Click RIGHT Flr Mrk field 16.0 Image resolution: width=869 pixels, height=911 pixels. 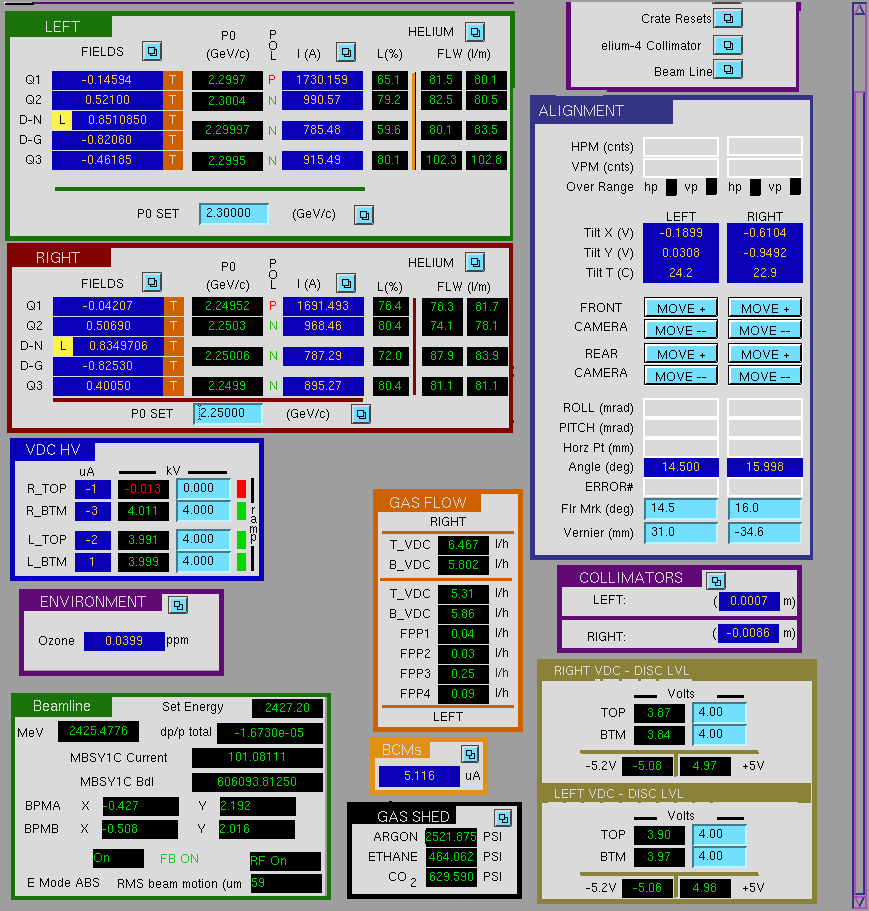[x=765, y=508]
